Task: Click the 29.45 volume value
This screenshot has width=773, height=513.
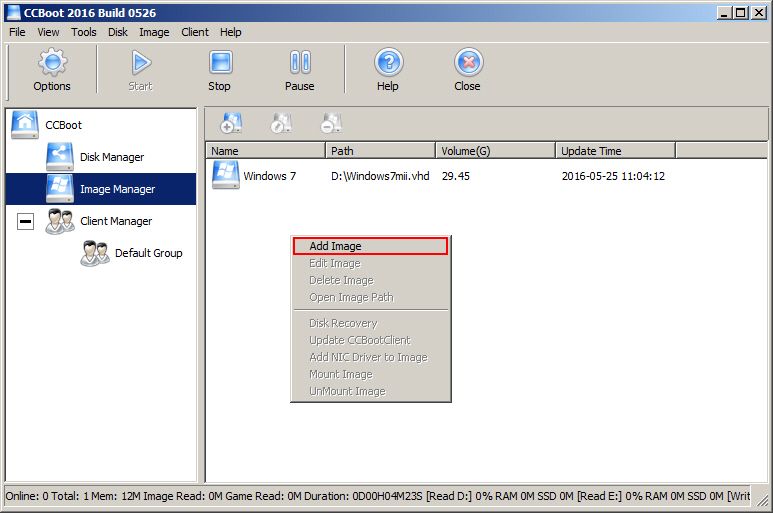Action: pos(456,176)
